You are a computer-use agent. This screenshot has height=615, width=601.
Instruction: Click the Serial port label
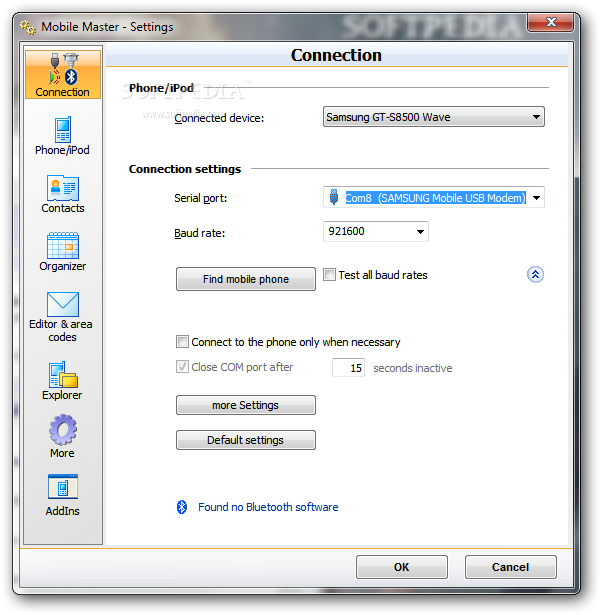(x=200, y=198)
